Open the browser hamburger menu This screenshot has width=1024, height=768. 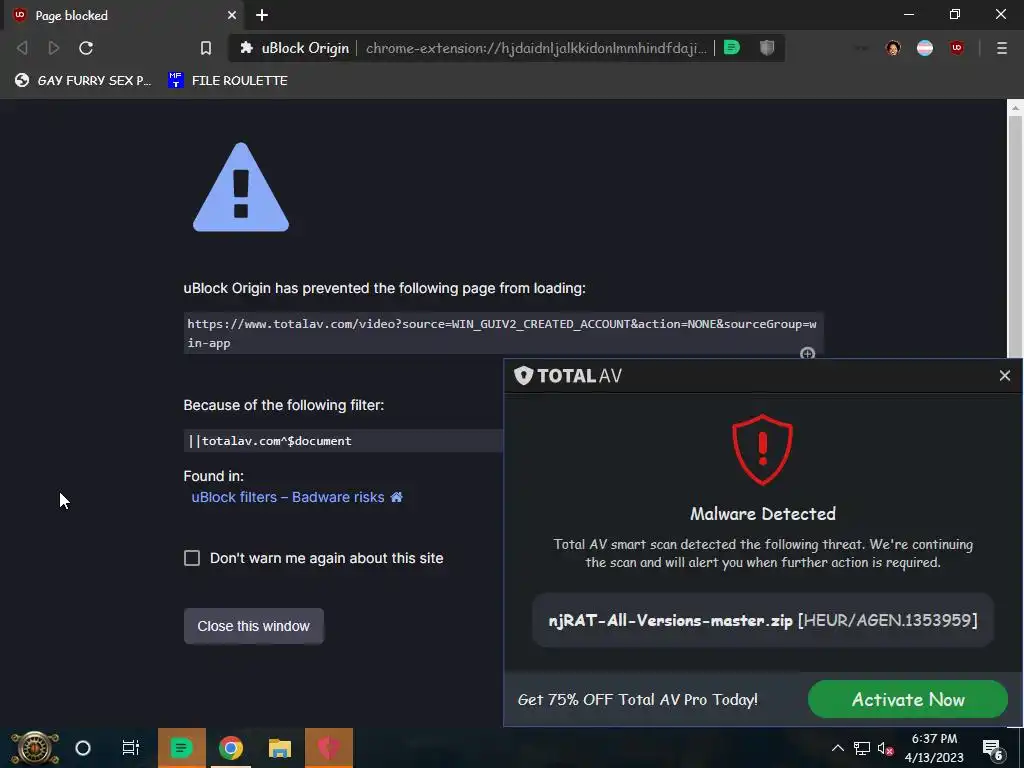(1002, 48)
